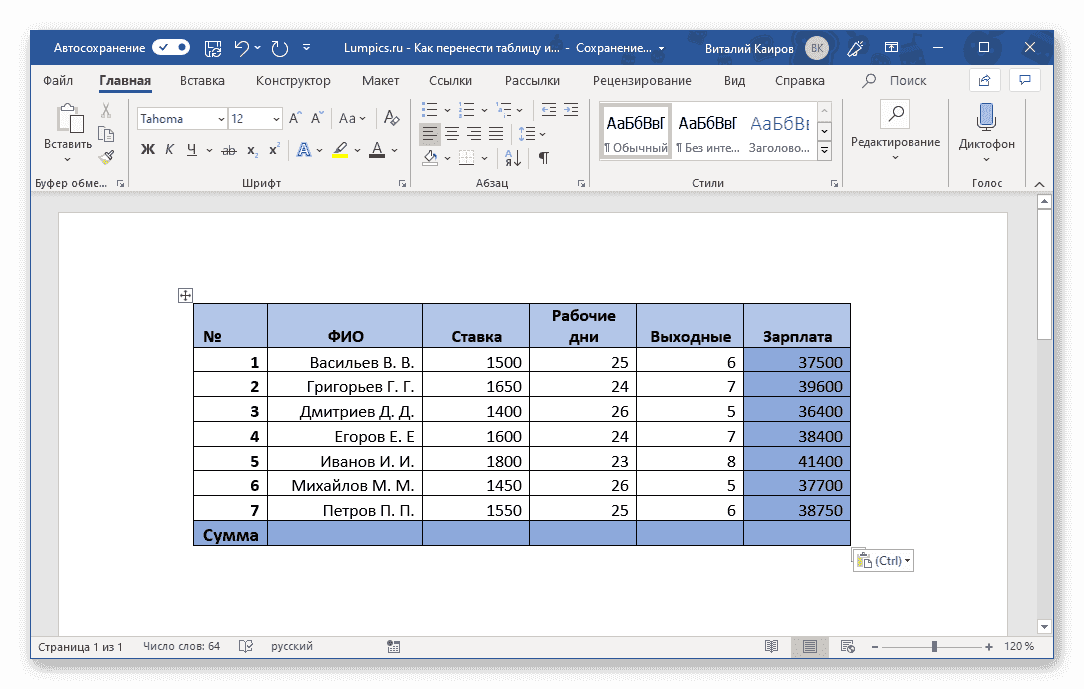
Task: Switch to the Вставка ribbon tab
Action: (201, 80)
